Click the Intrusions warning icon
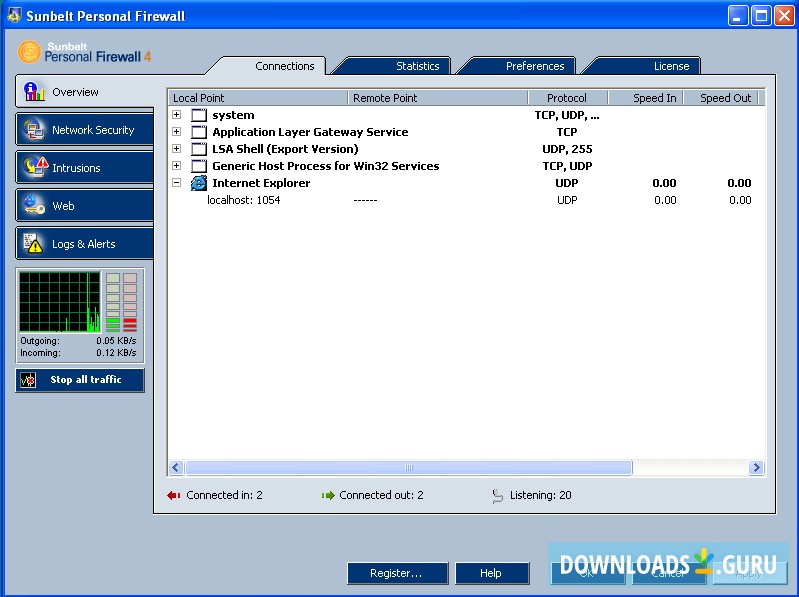Viewport: 799px width, 597px height. (35, 168)
